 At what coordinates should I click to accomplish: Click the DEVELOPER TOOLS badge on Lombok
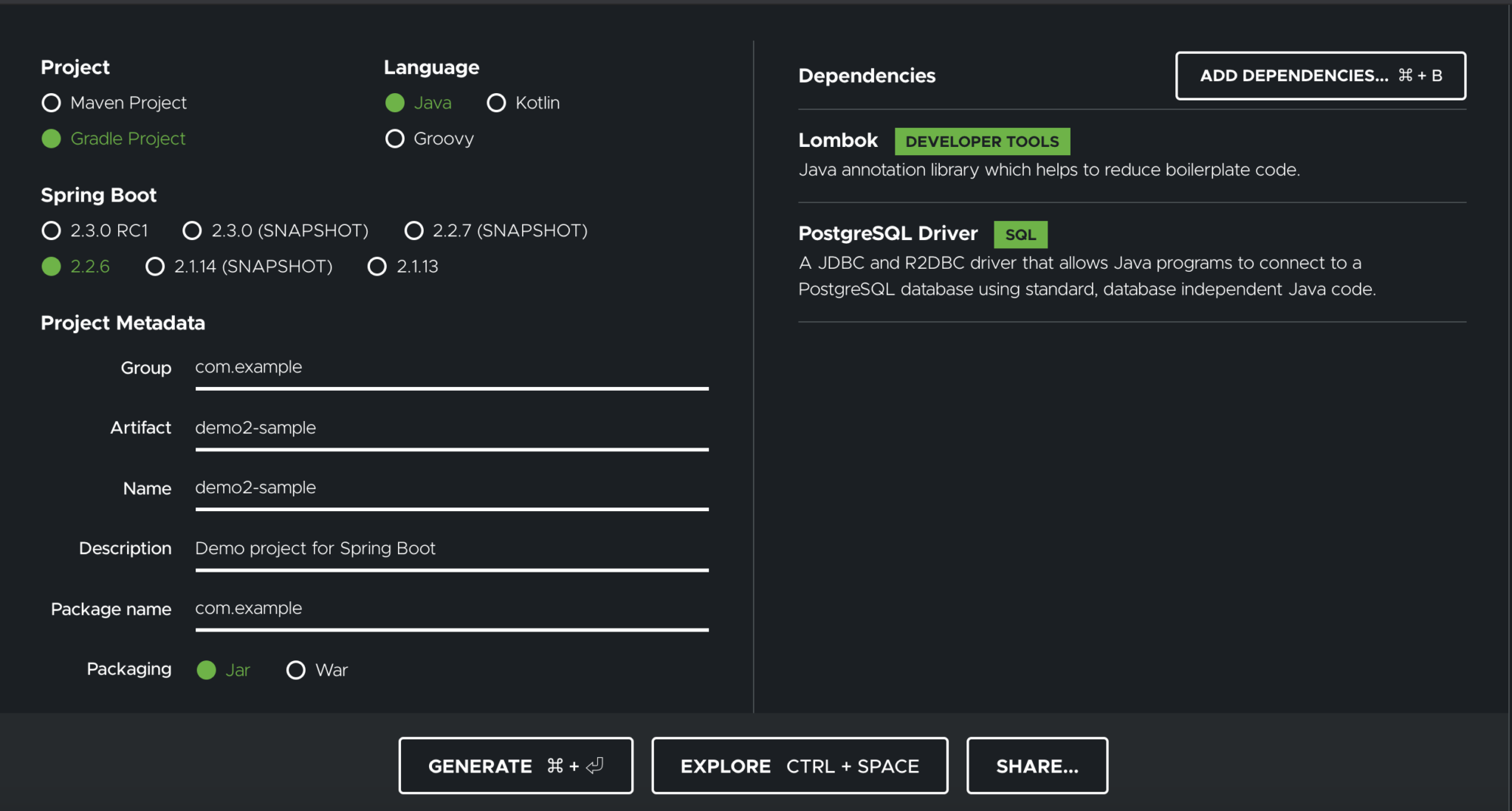pos(982,141)
